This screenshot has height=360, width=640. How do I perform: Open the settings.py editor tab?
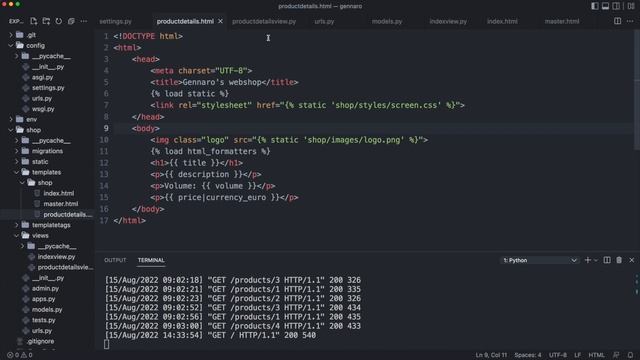click(116, 21)
